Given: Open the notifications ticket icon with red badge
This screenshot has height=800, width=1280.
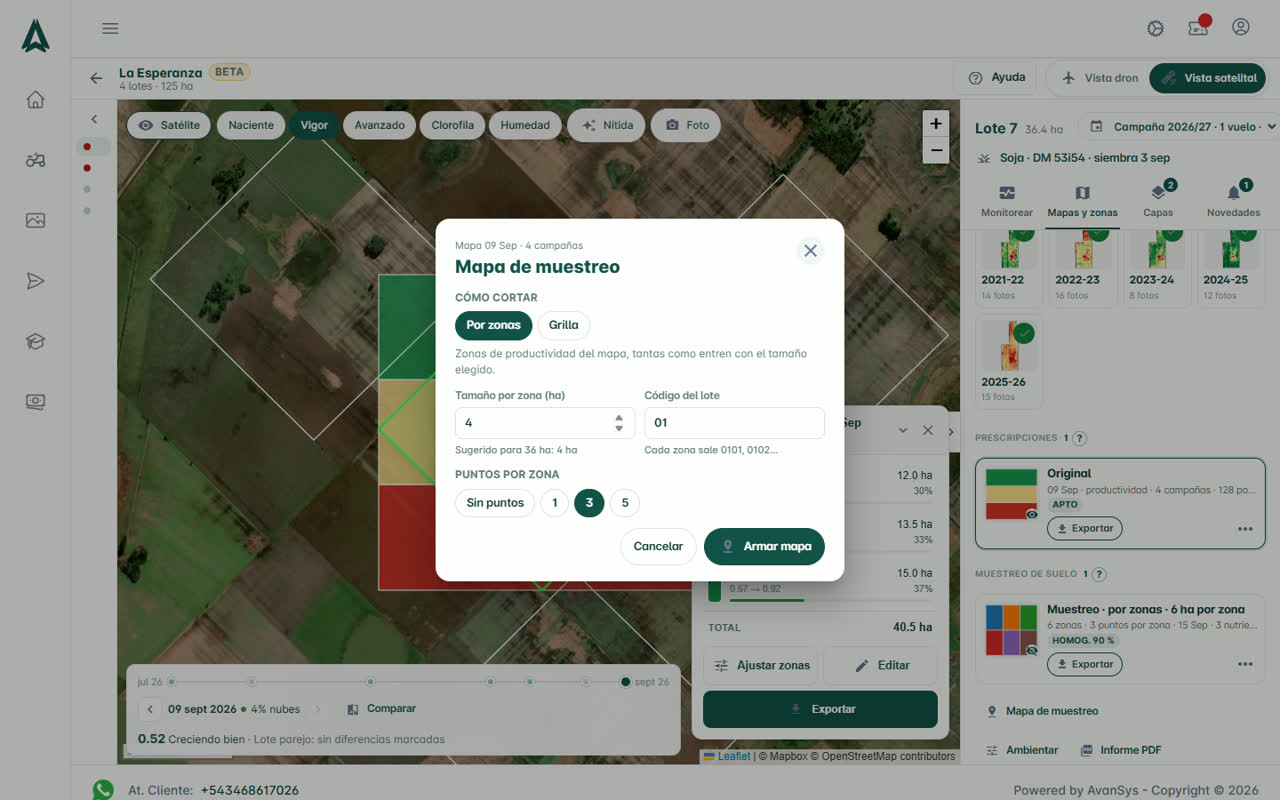Looking at the screenshot, I should 1198,28.
